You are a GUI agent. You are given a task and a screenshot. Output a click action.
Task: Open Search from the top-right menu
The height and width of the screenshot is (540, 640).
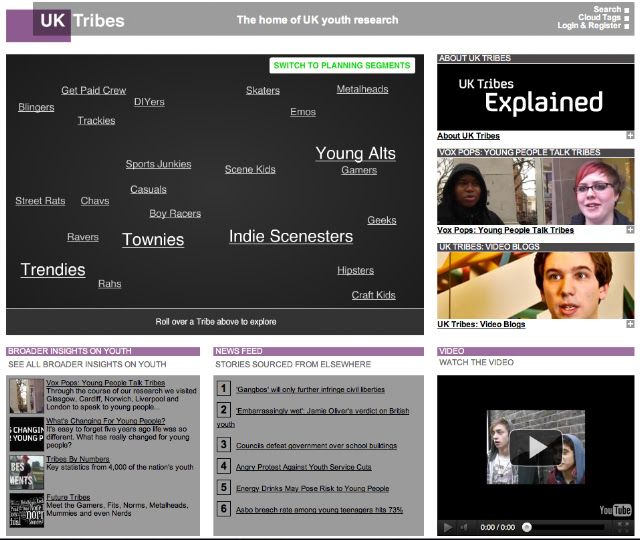pyautogui.click(x=607, y=9)
